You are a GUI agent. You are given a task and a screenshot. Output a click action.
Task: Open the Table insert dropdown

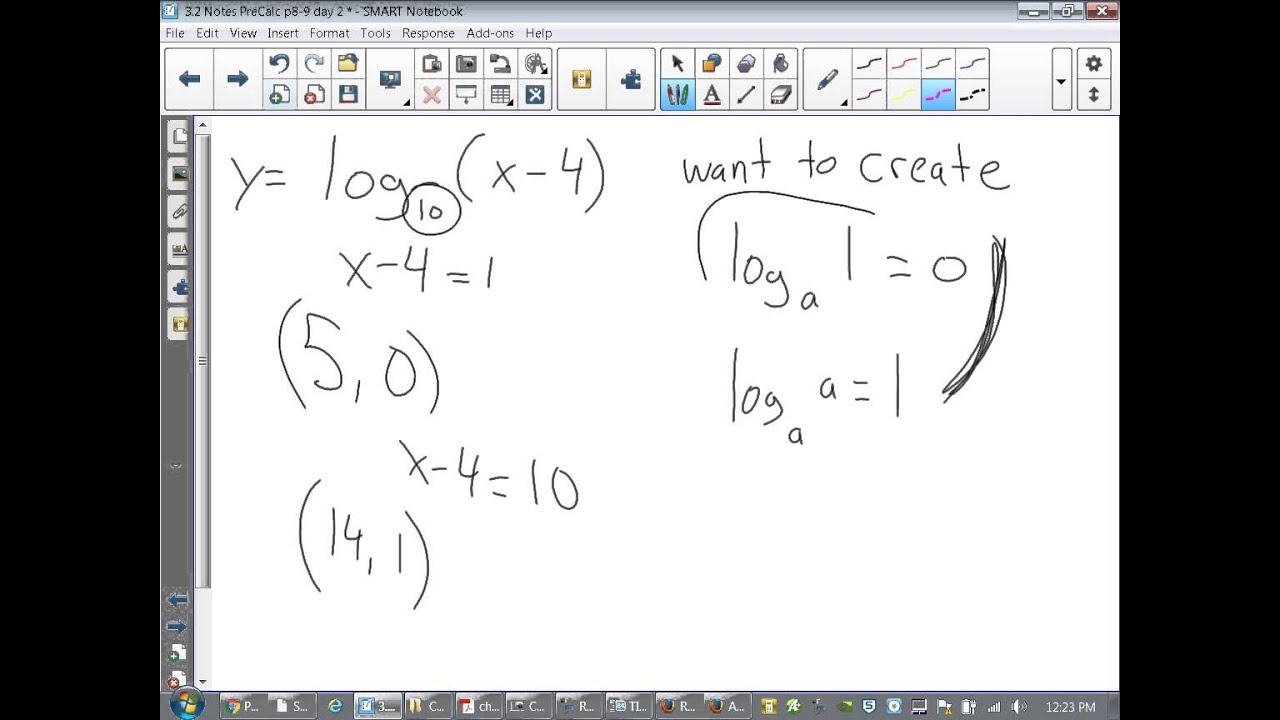(500, 95)
